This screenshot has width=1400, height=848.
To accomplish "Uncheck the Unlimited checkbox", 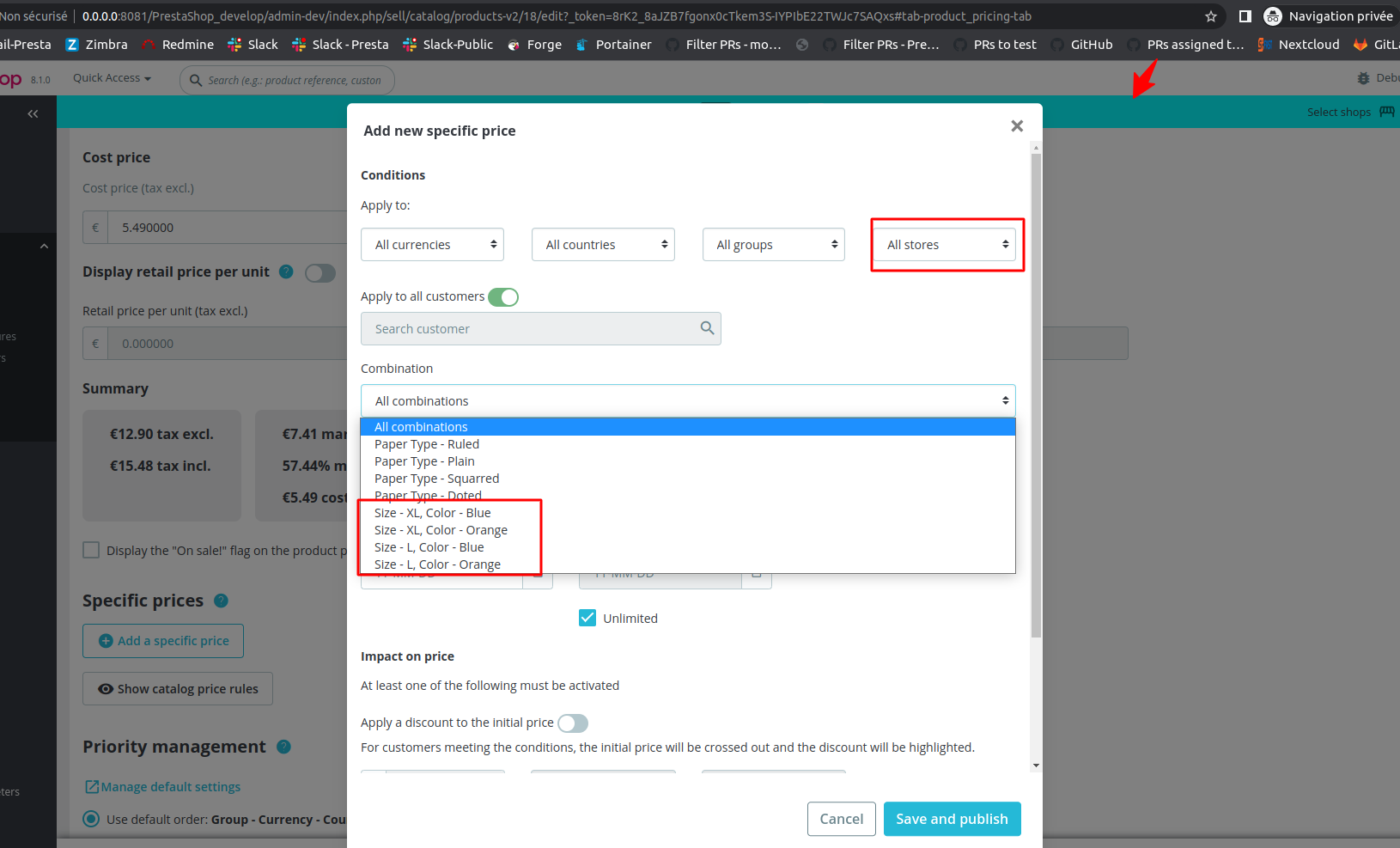I will (587, 617).
